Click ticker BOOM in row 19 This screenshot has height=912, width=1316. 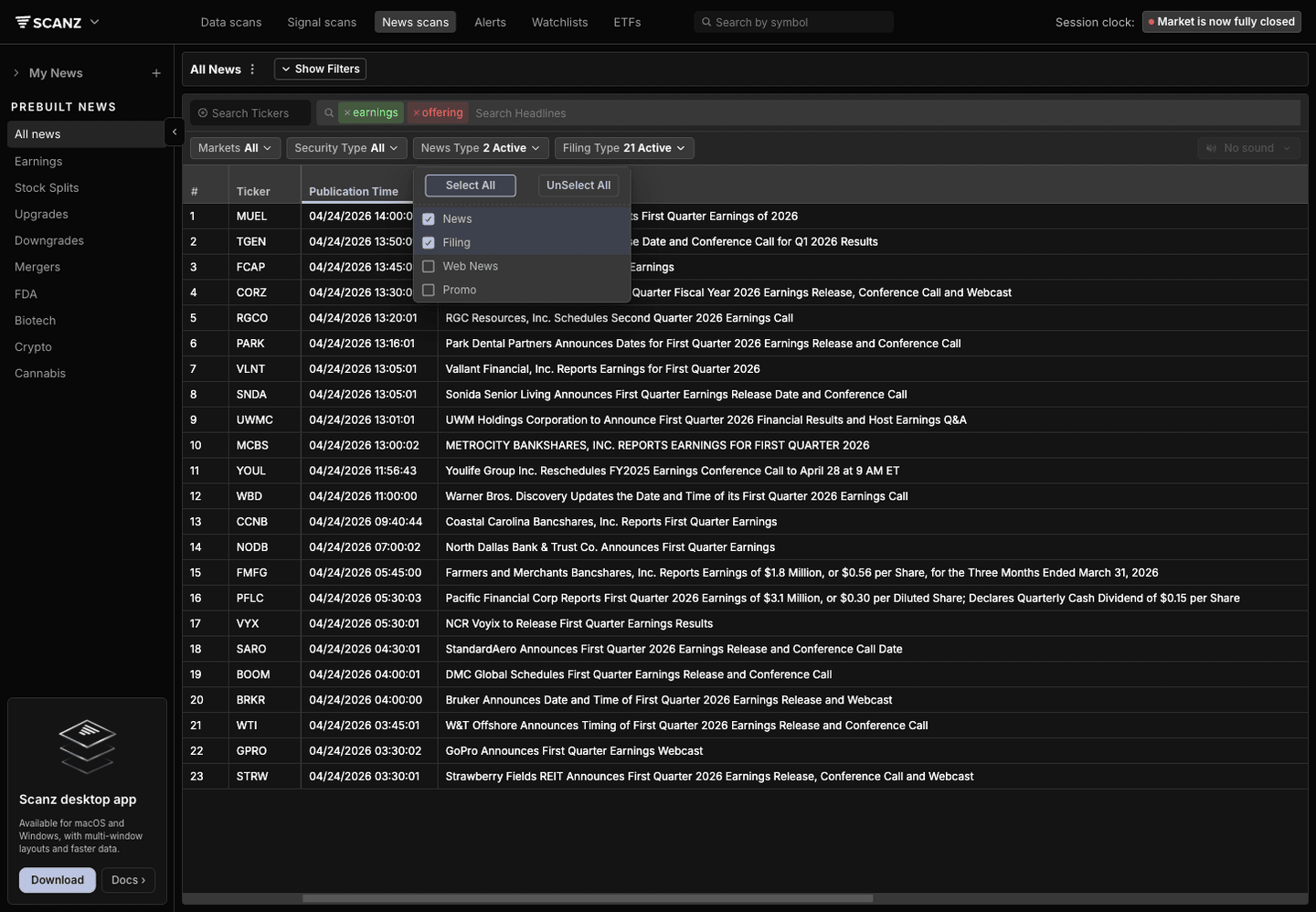tap(253, 674)
